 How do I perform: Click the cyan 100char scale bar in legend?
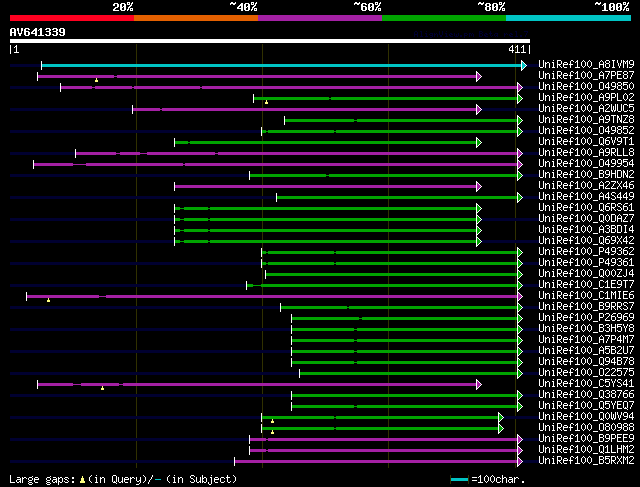[459, 479]
